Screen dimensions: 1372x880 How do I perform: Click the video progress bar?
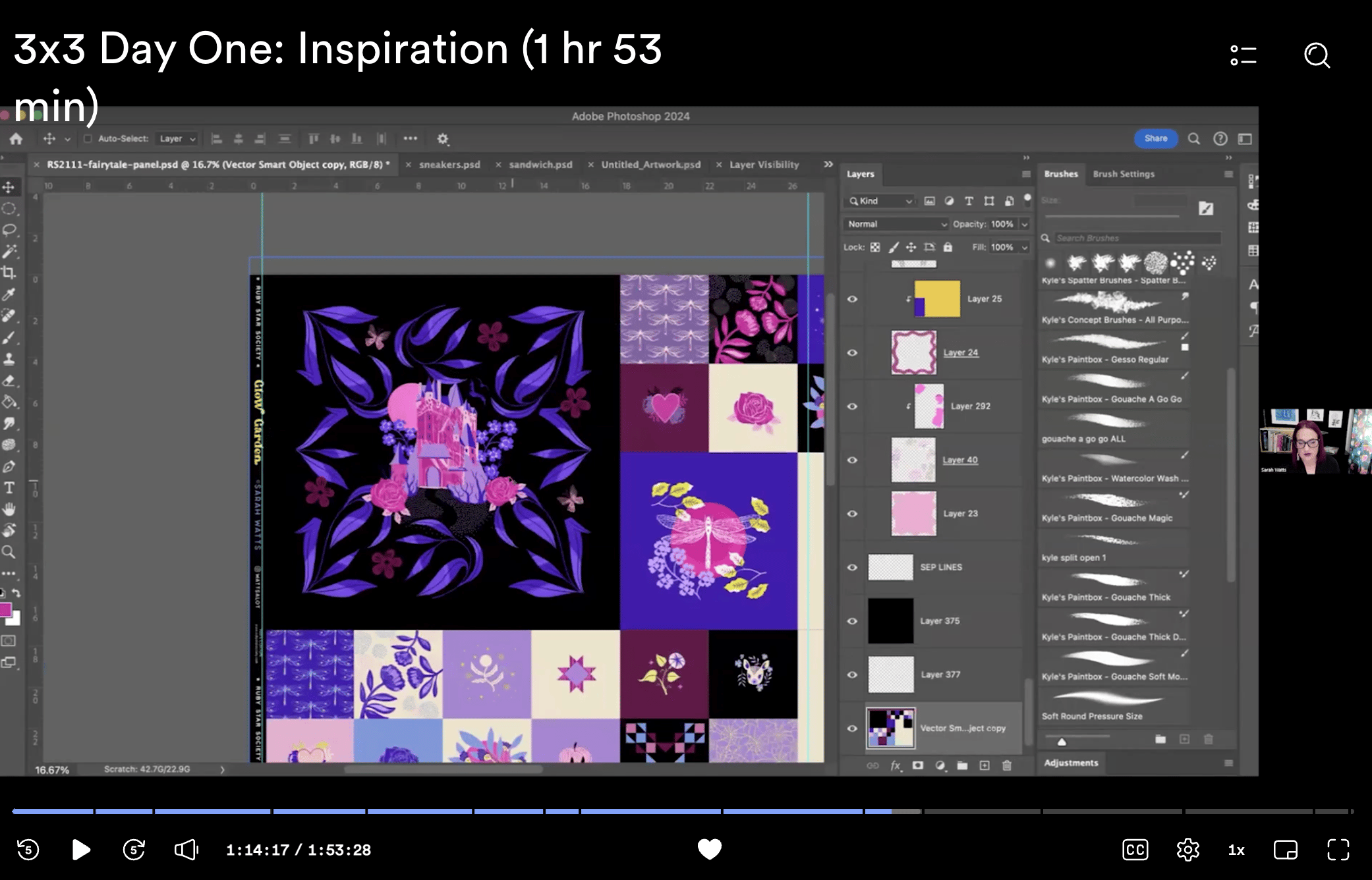click(x=682, y=811)
